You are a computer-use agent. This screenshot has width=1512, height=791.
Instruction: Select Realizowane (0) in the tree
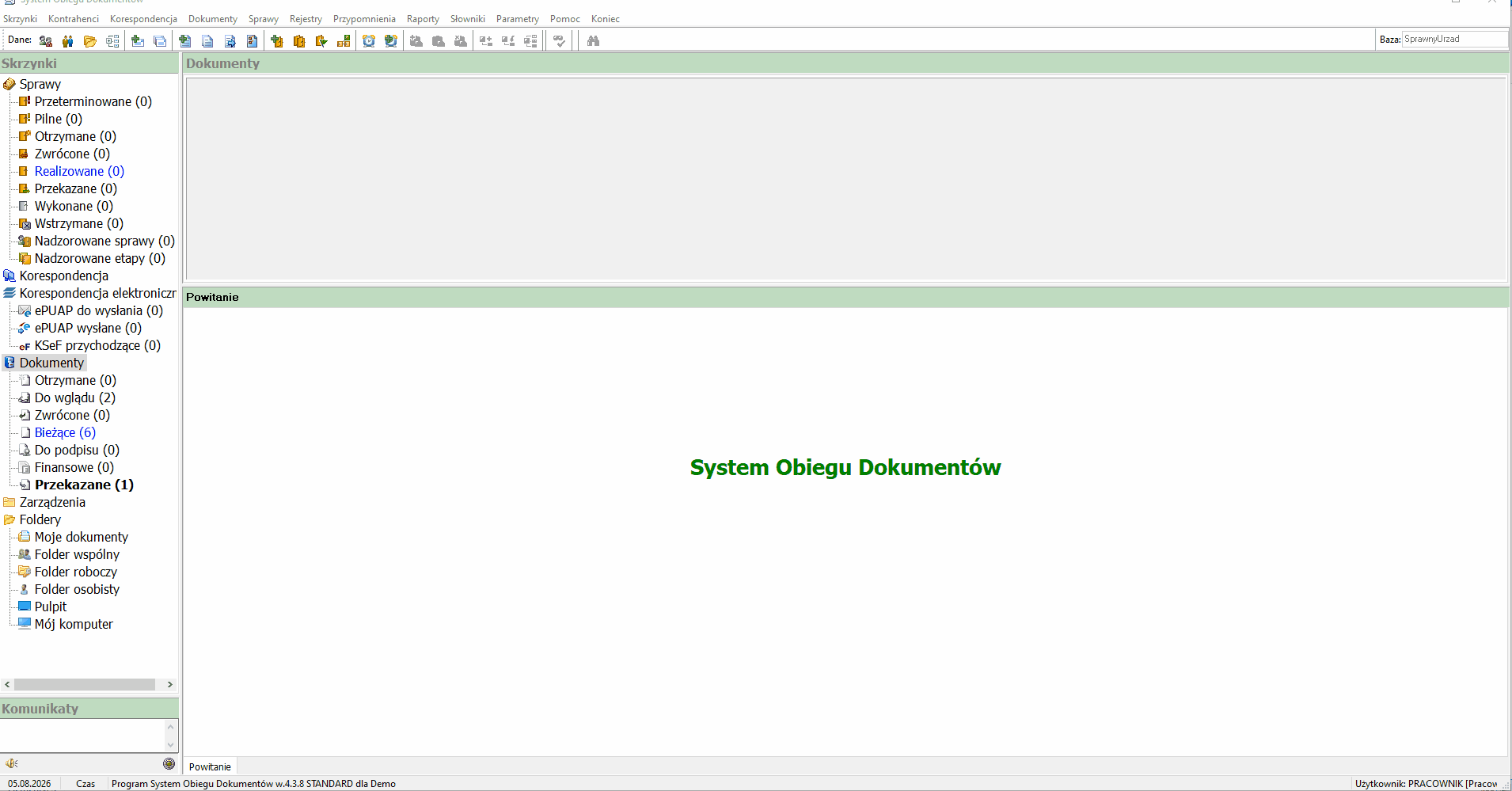[x=79, y=171]
